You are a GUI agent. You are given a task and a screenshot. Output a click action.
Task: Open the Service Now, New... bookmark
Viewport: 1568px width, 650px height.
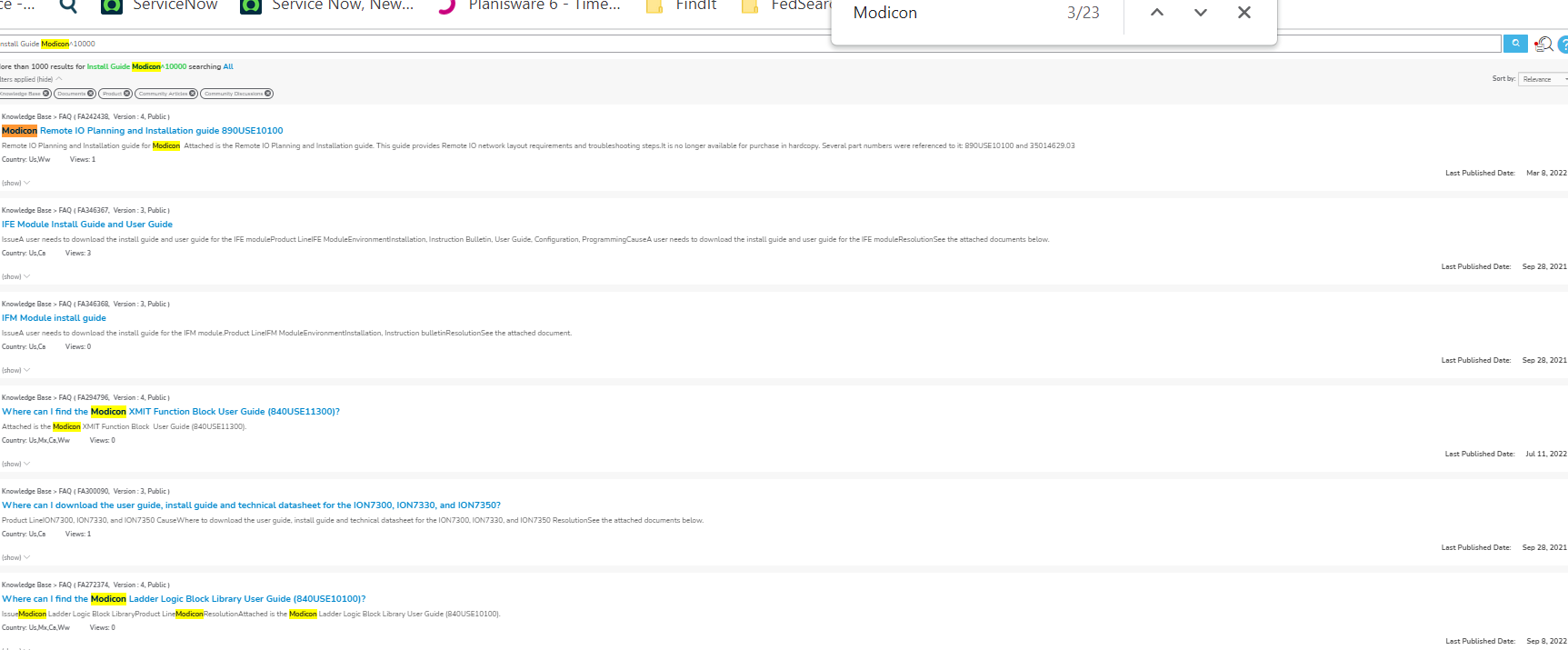[x=327, y=5]
